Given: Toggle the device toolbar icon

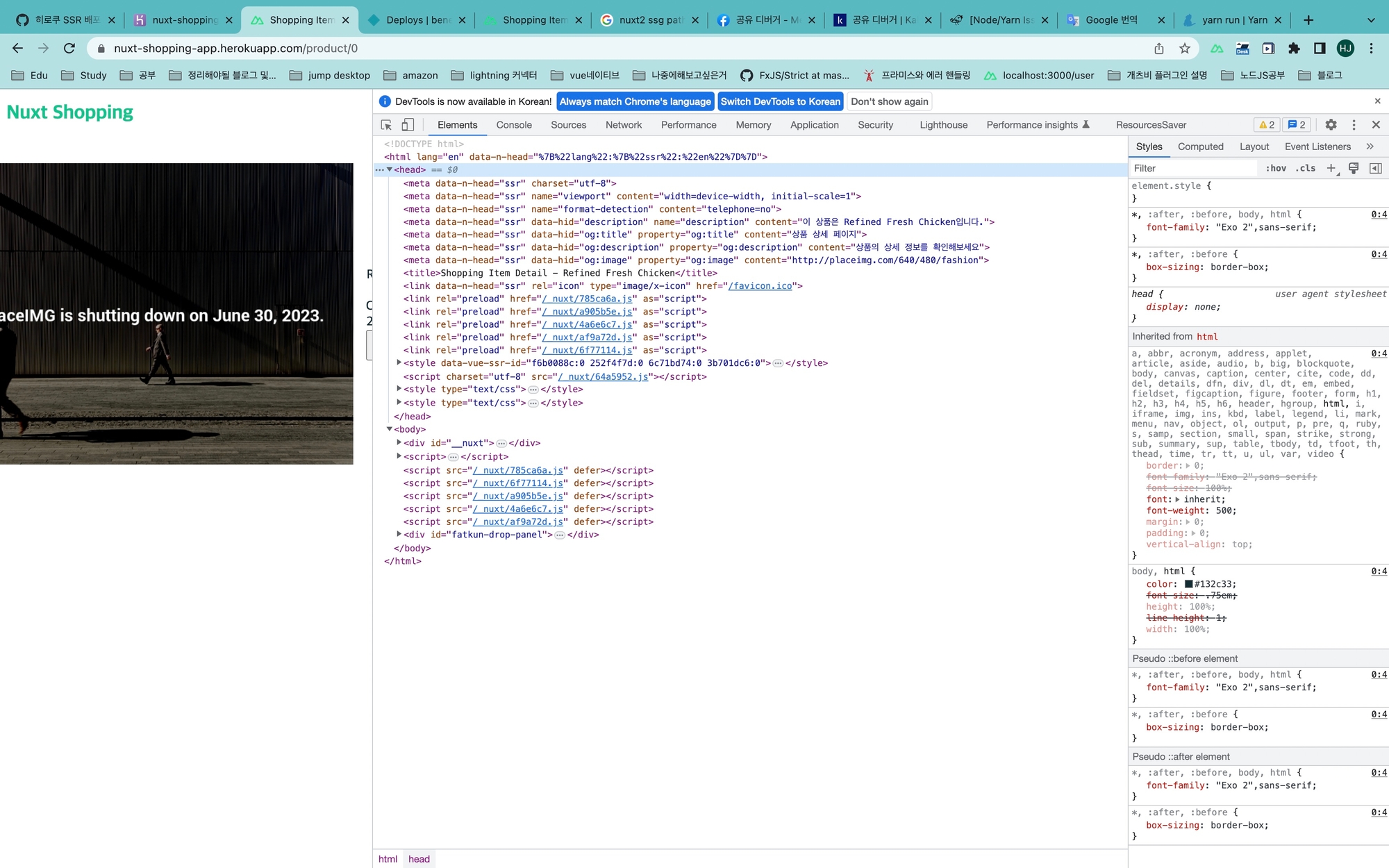Looking at the screenshot, I should click(x=408, y=125).
